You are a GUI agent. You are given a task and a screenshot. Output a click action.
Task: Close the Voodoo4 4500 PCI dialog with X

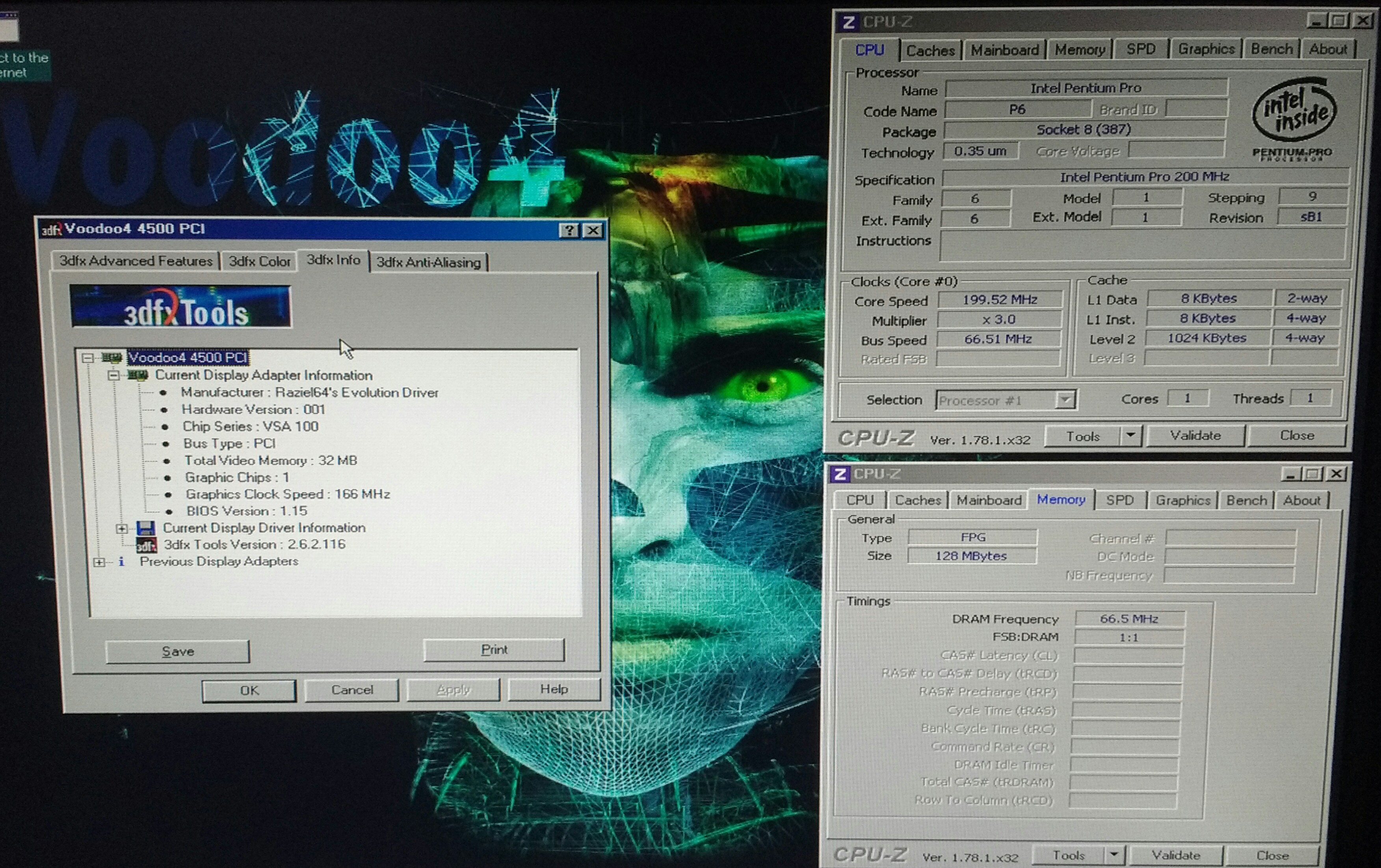coord(593,230)
